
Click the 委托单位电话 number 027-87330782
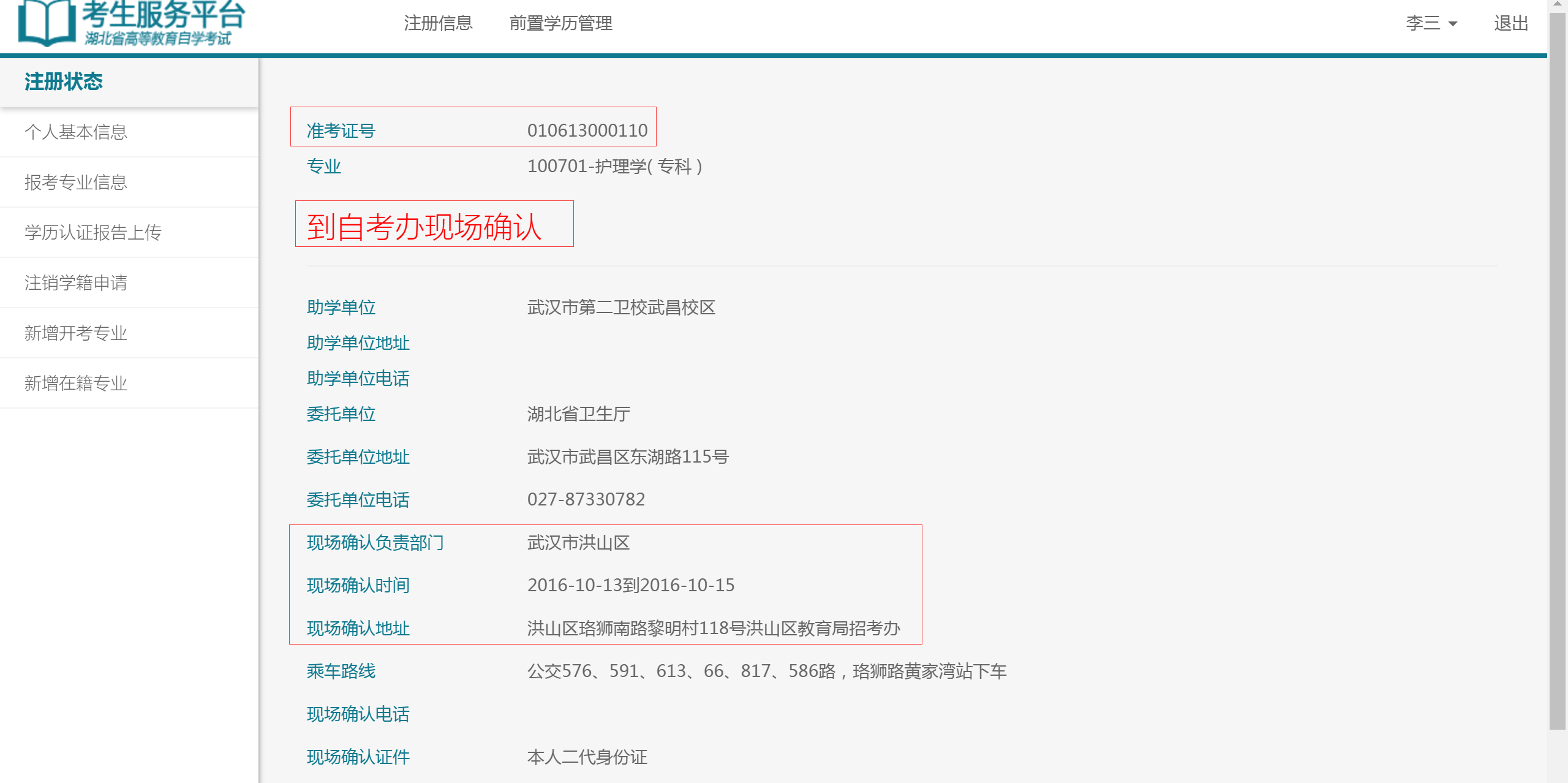tap(586, 499)
